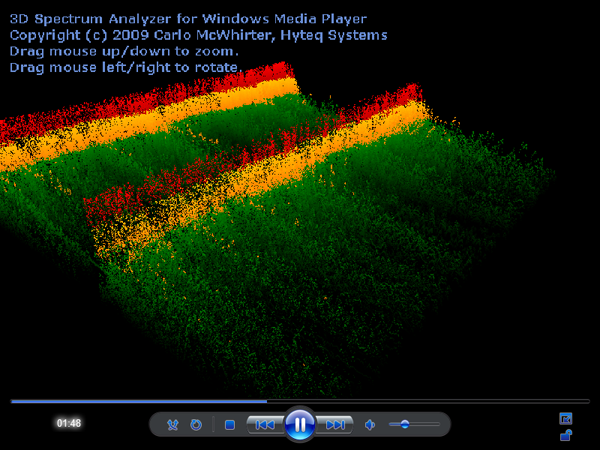Click the volume slider knob

405,424
